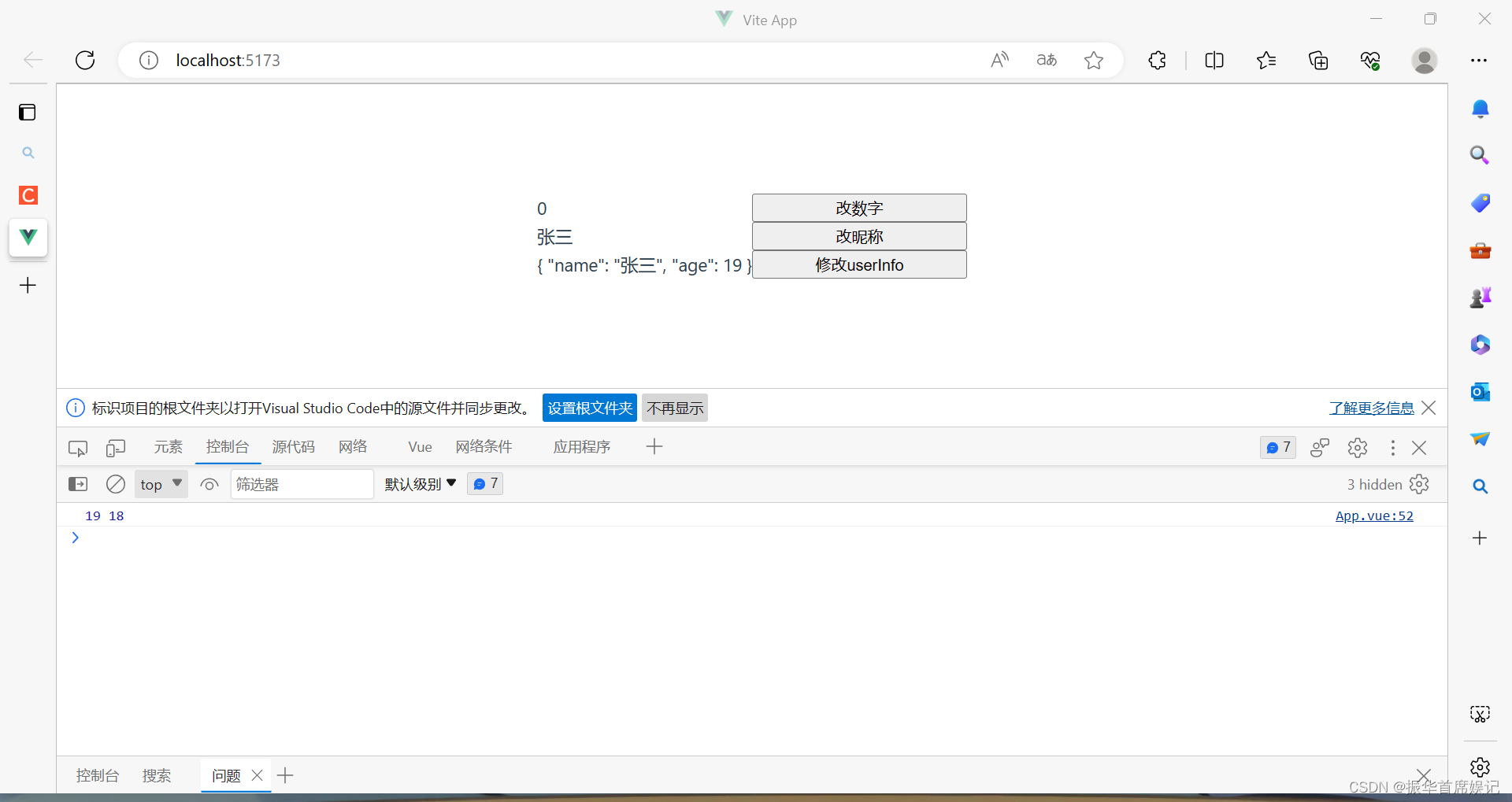Viewport: 1512px width, 802px height.
Task: Add more tools with plus in DevTools tab bar
Action: 654,447
